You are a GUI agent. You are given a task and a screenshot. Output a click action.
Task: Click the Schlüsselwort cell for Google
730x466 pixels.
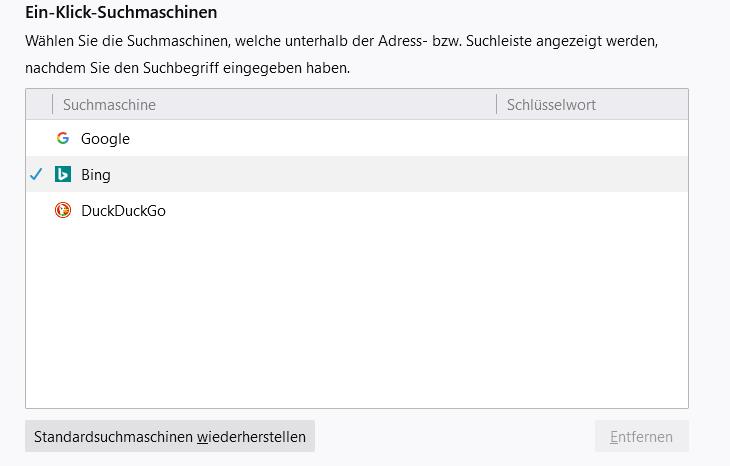[590, 138]
